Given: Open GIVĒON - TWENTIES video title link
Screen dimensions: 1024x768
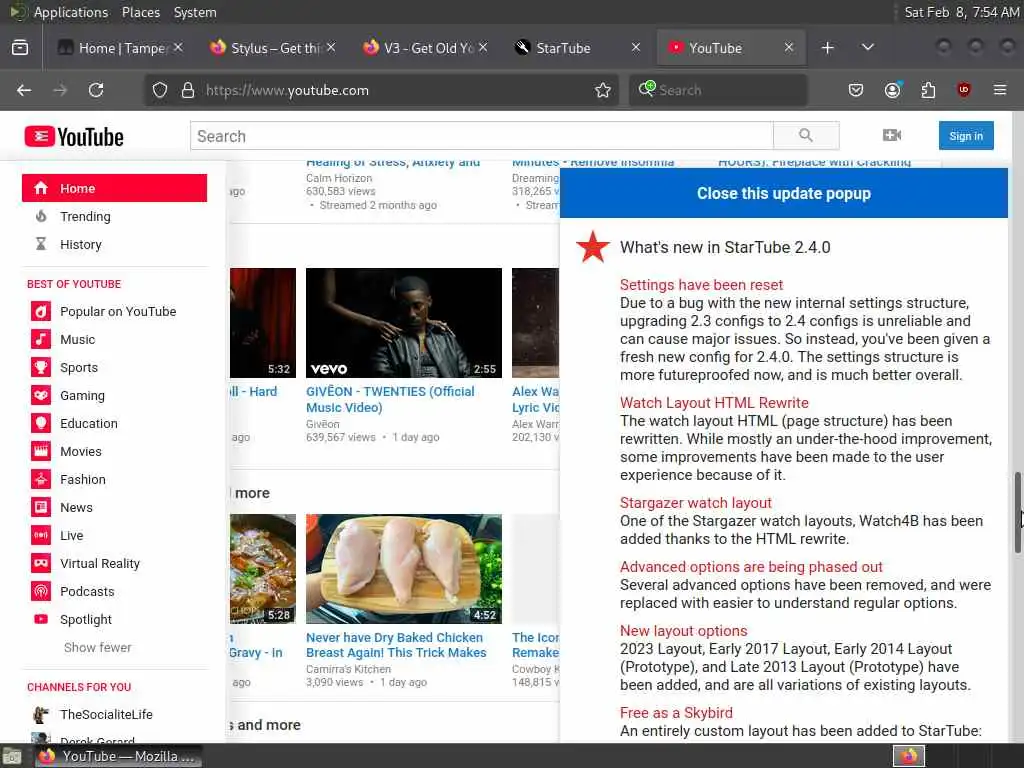Looking at the screenshot, I should [390, 399].
